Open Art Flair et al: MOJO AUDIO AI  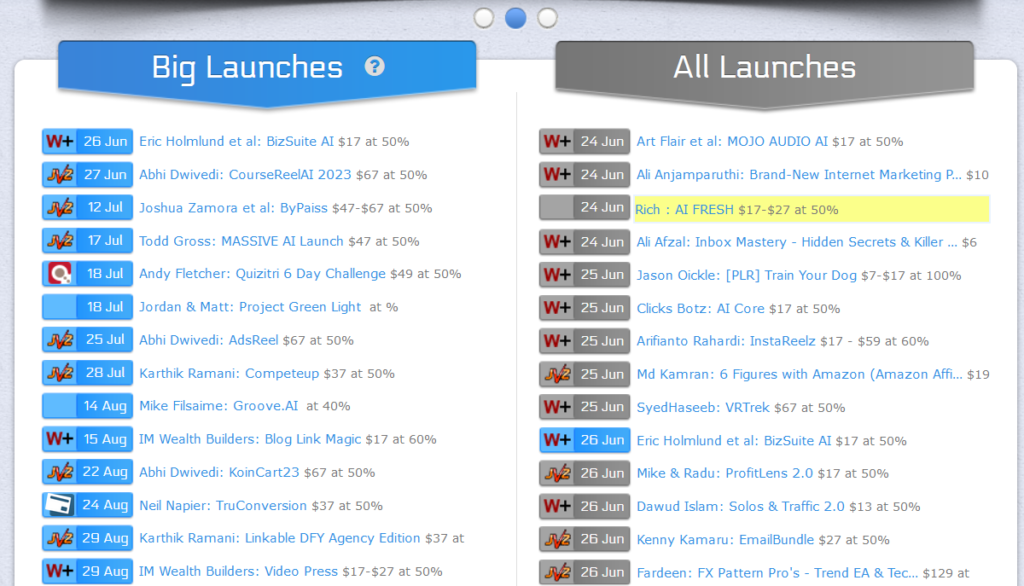(x=732, y=141)
